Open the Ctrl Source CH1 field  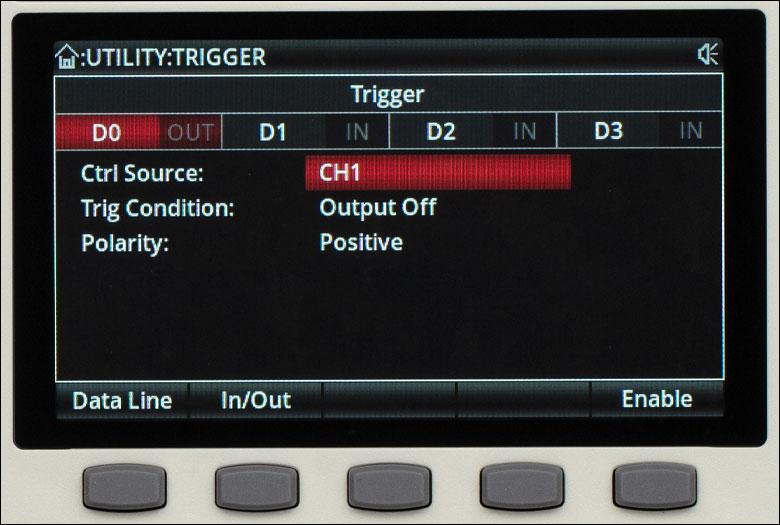pyautogui.click(x=438, y=172)
